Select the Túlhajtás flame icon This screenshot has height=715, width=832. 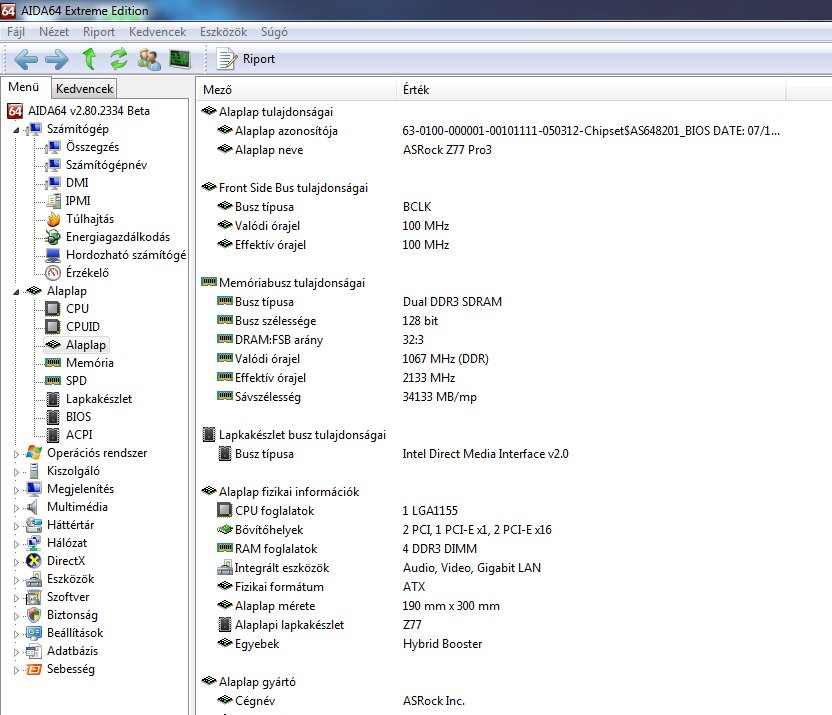(x=53, y=219)
